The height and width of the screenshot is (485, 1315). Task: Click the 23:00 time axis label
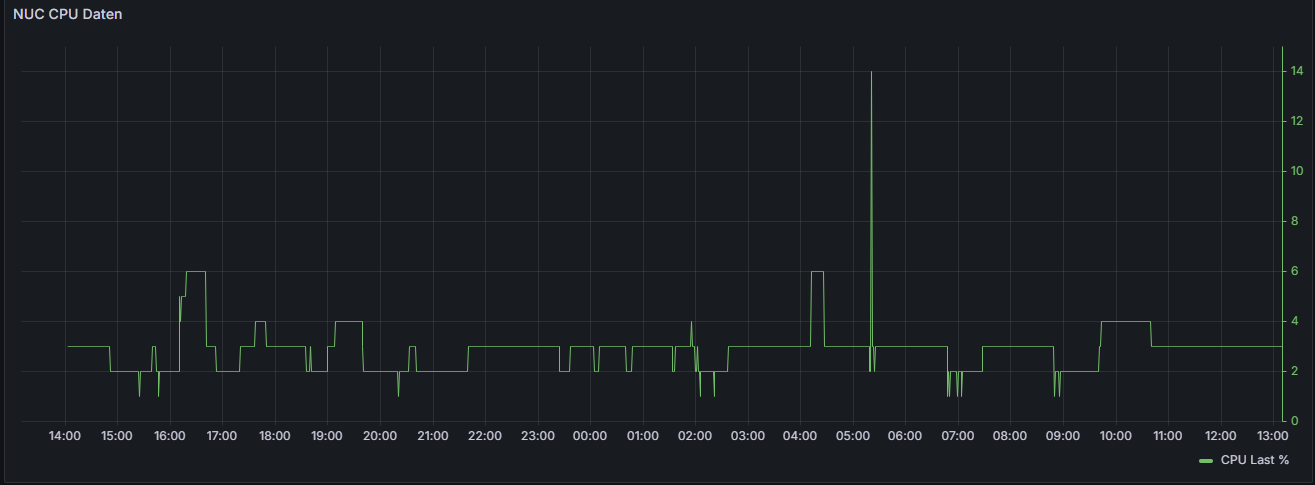click(x=537, y=436)
